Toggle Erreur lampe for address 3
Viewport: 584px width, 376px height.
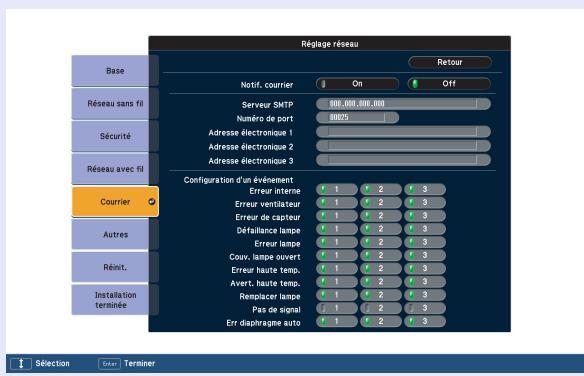tap(425, 242)
